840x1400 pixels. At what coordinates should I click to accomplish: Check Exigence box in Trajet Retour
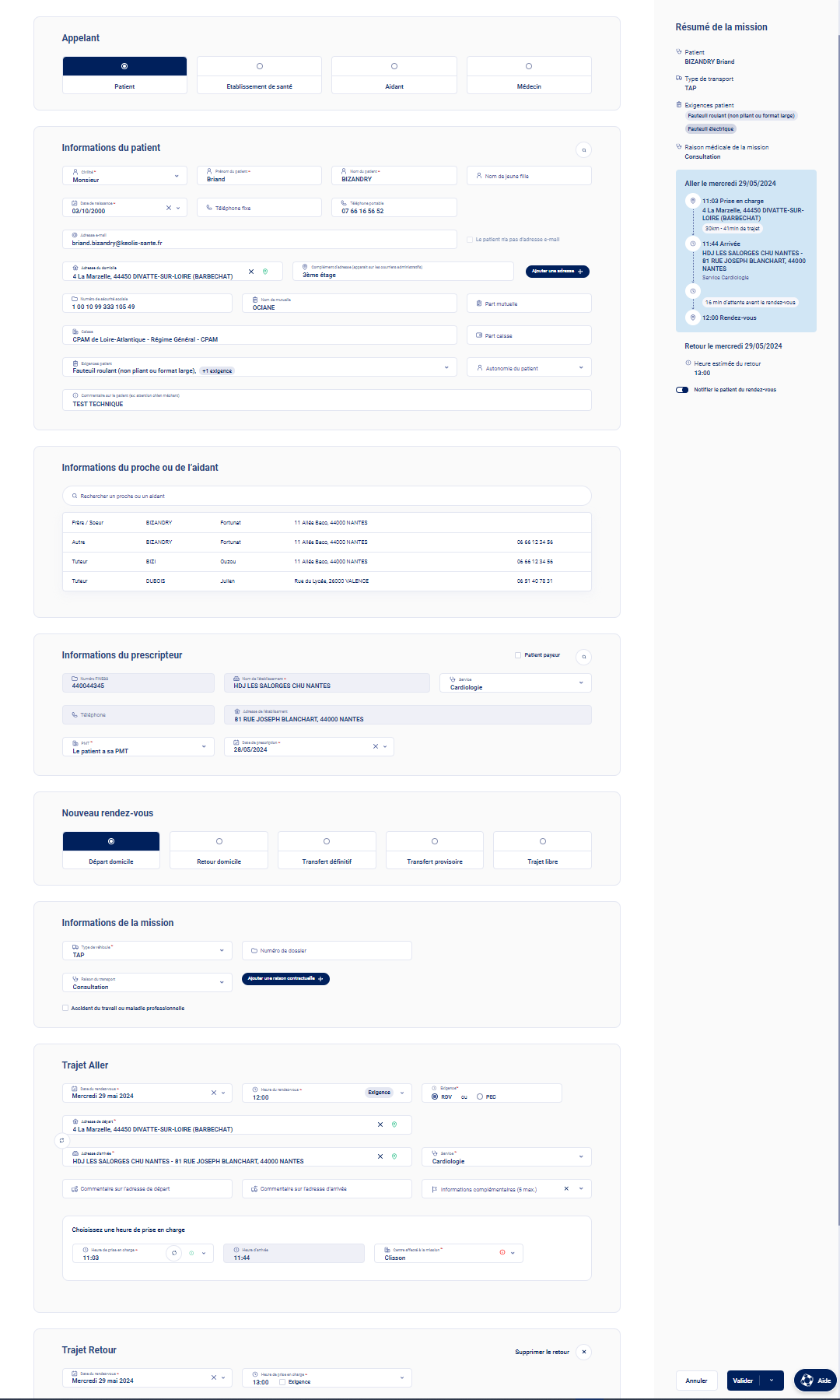[x=282, y=1382]
